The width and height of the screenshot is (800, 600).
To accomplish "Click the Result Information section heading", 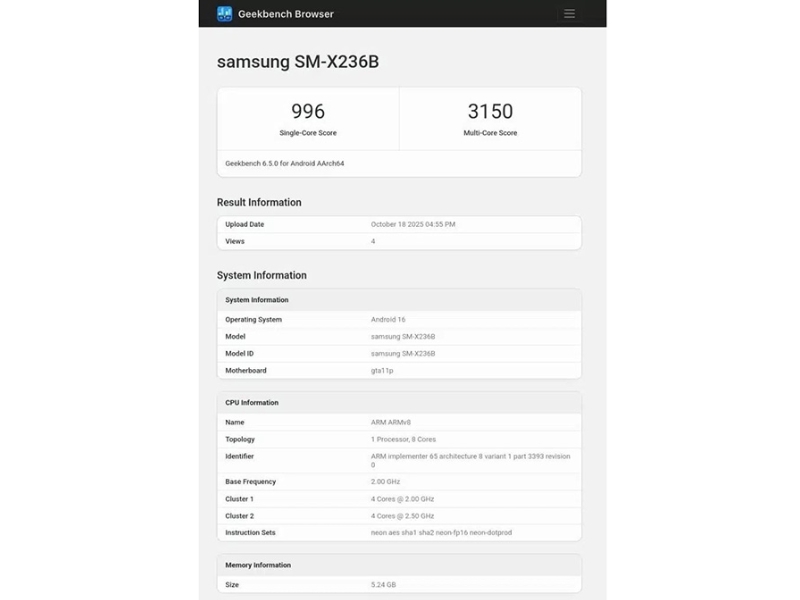I will [259, 202].
